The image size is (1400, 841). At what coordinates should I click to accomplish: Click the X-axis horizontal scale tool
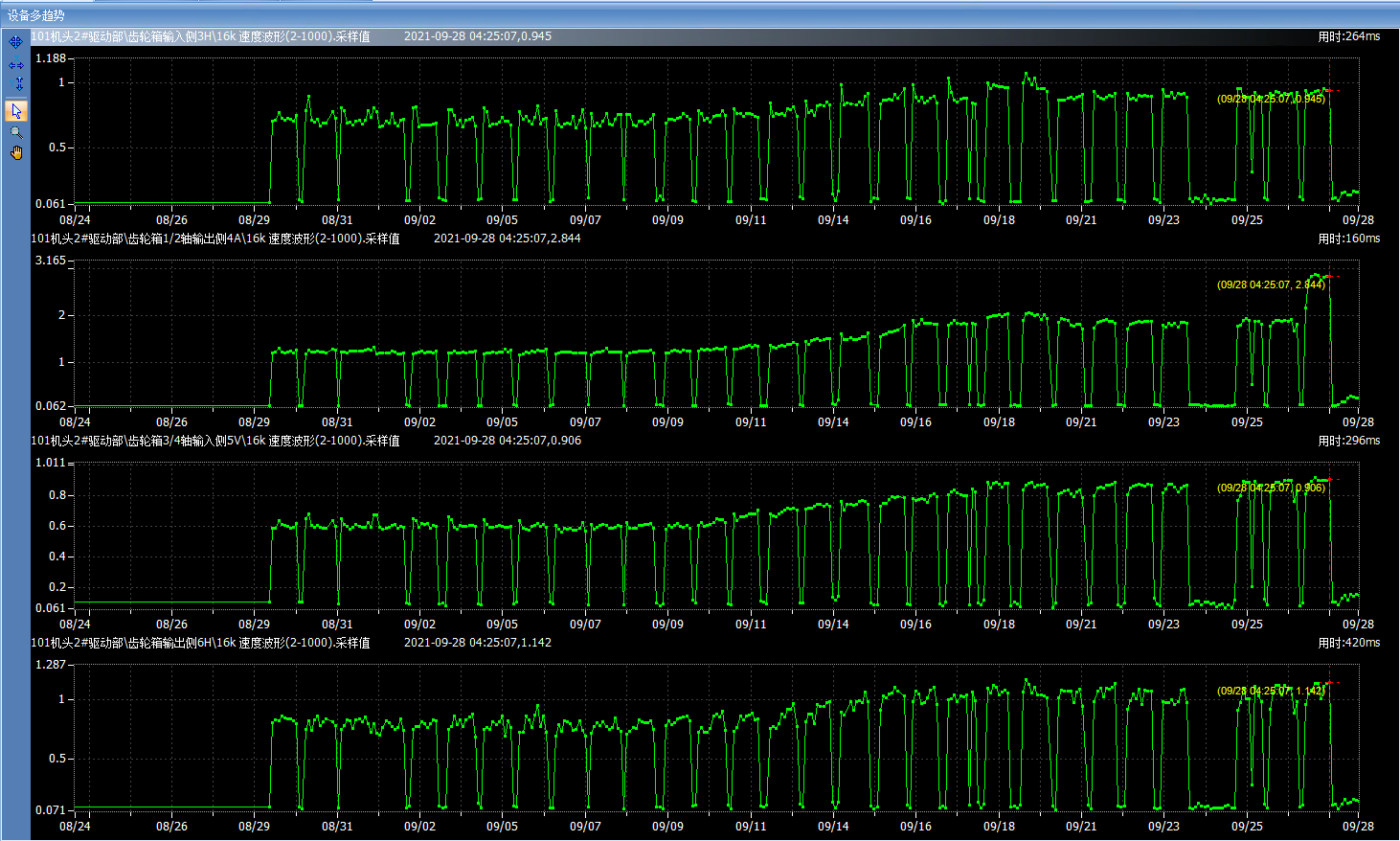[x=15, y=65]
